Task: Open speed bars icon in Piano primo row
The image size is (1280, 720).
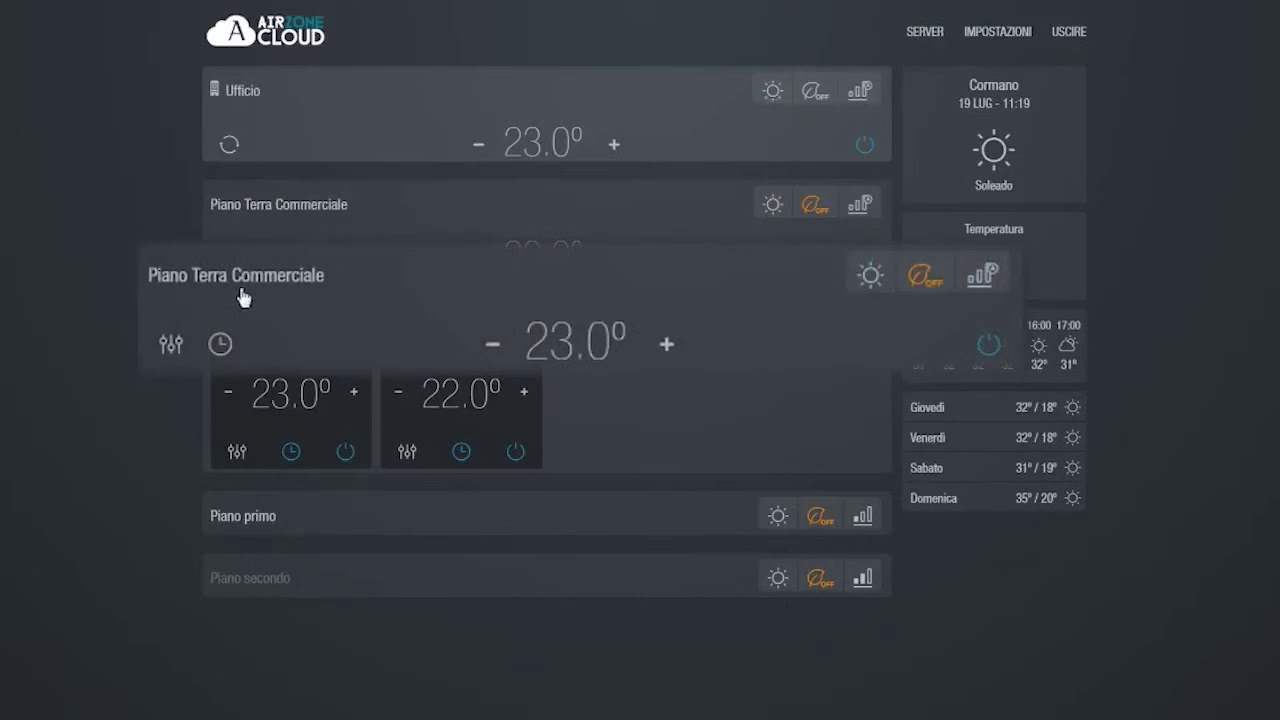Action: 862,516
